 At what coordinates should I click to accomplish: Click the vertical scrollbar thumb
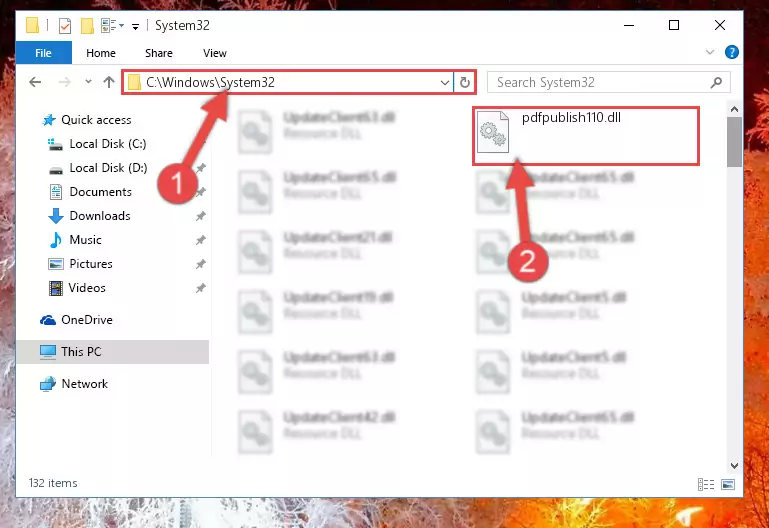[734, 142]
